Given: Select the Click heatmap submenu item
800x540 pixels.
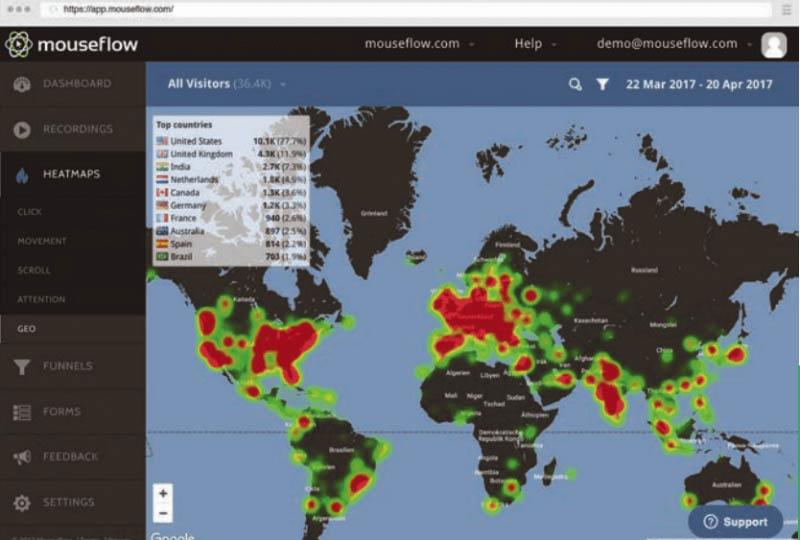Looking at the screenshot, I should coord(30,213).
